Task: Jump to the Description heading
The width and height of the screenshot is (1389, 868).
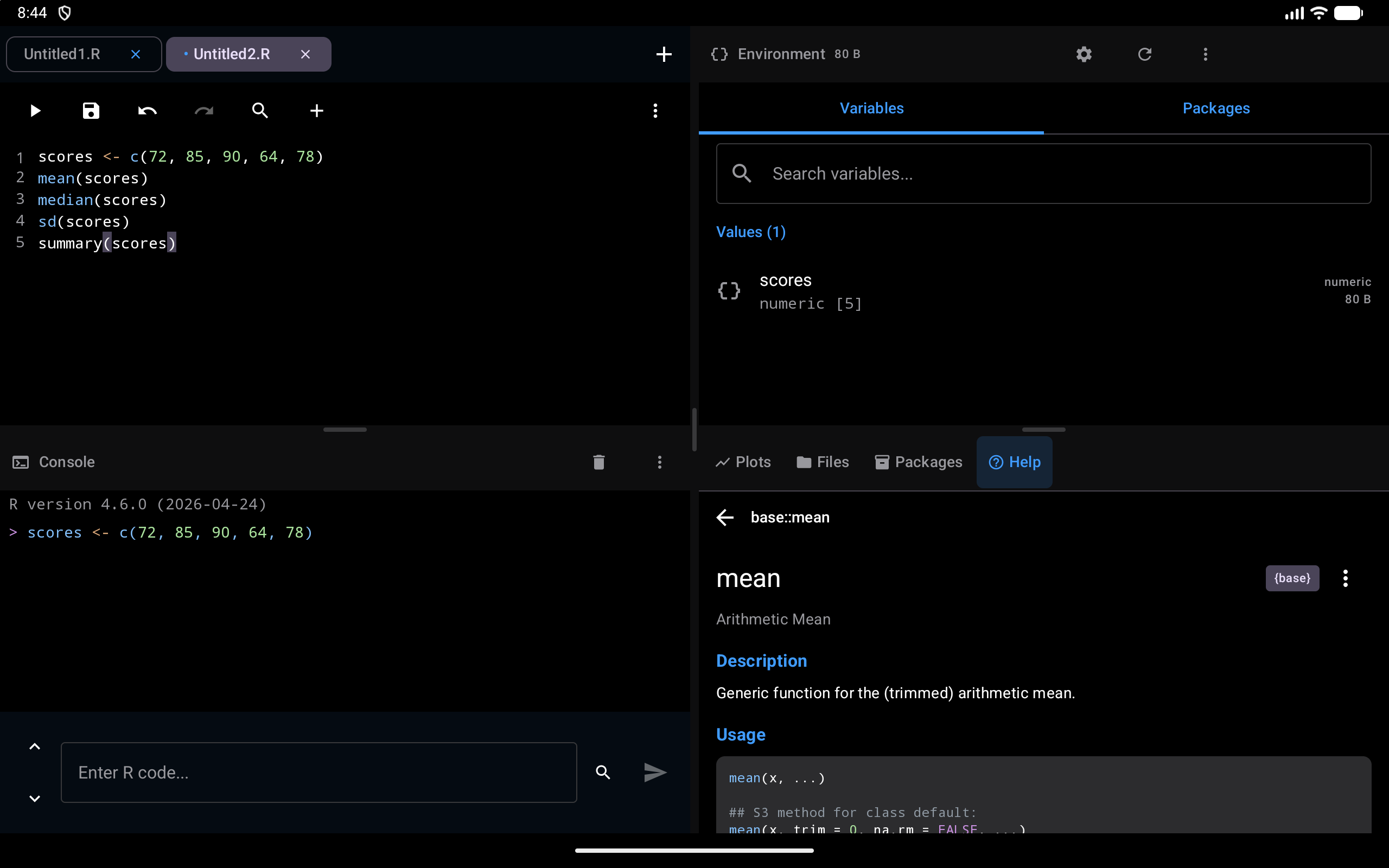Action: (x=762, y=661)
